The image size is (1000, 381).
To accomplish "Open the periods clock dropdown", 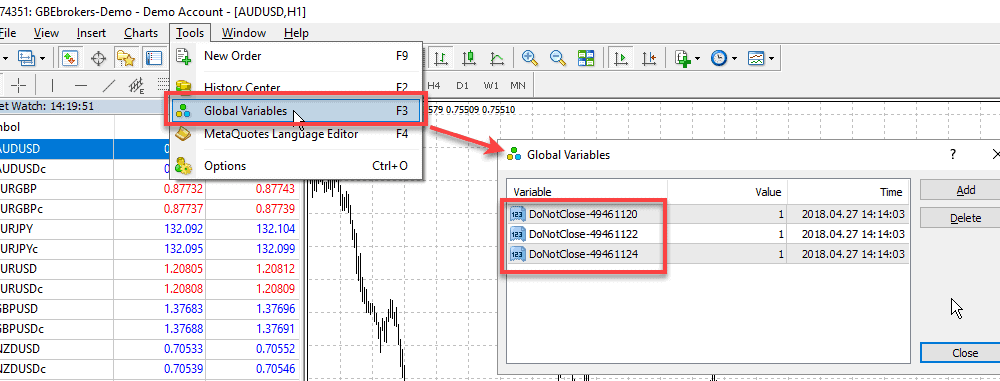I will (724, 59).
